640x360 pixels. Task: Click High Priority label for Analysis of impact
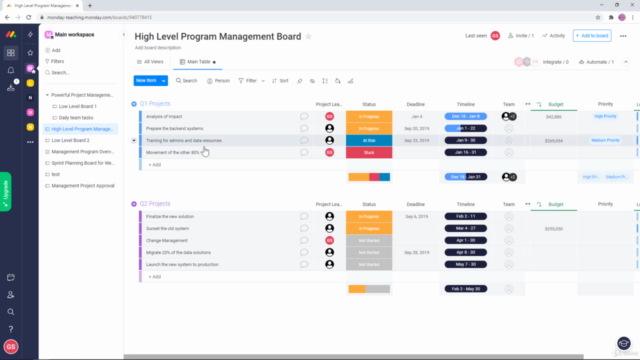click(x=605, y=116)
